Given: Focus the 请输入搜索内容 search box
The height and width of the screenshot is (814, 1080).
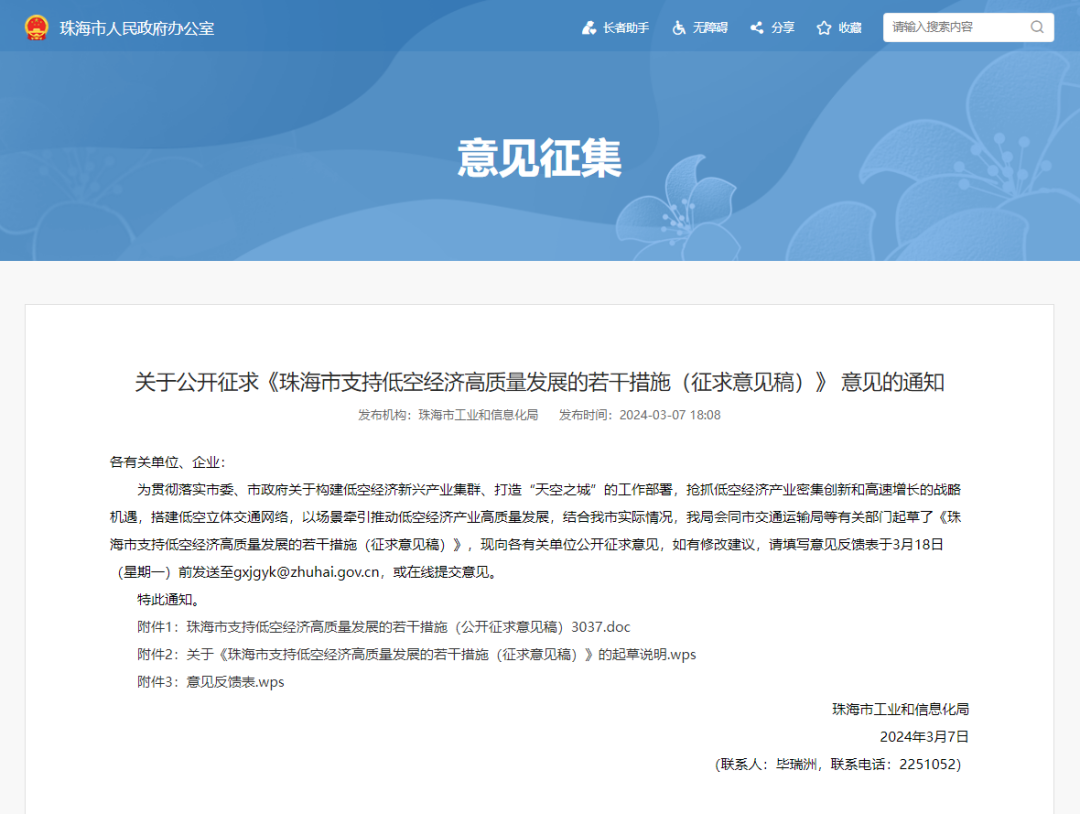Looking at the screenshot, I should pos(955,27).
